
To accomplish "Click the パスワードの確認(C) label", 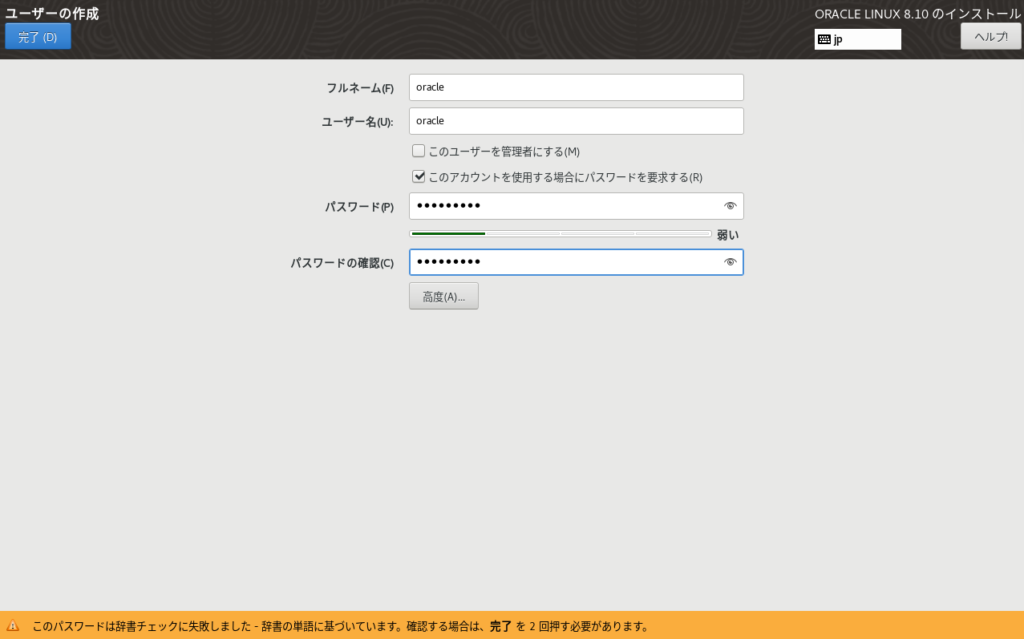I will pos(341,263).
